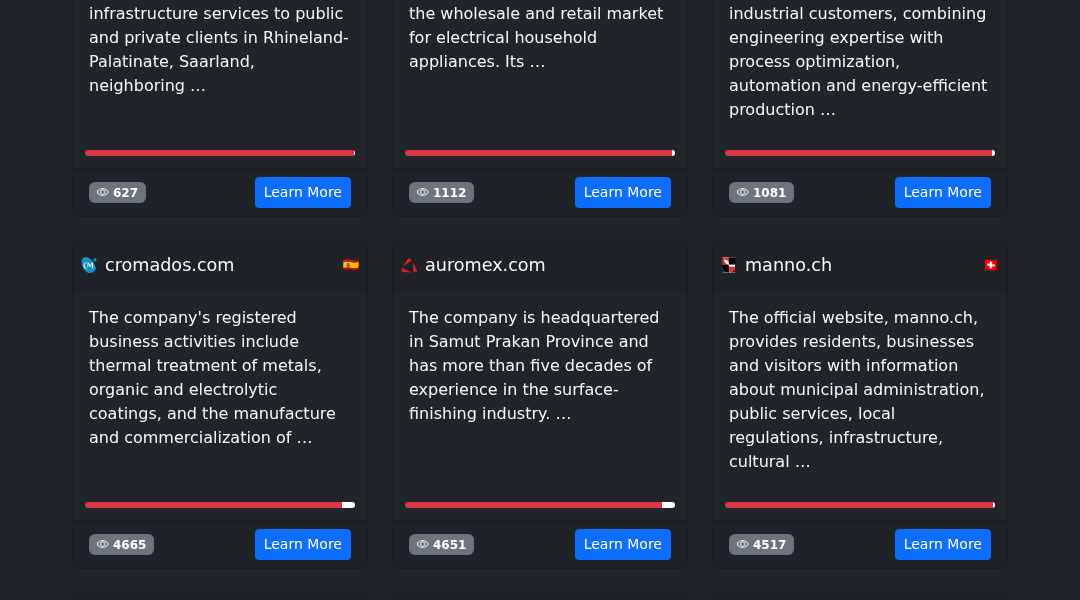Click the description starting "The official website, manno.ch"

pos(857,390)
